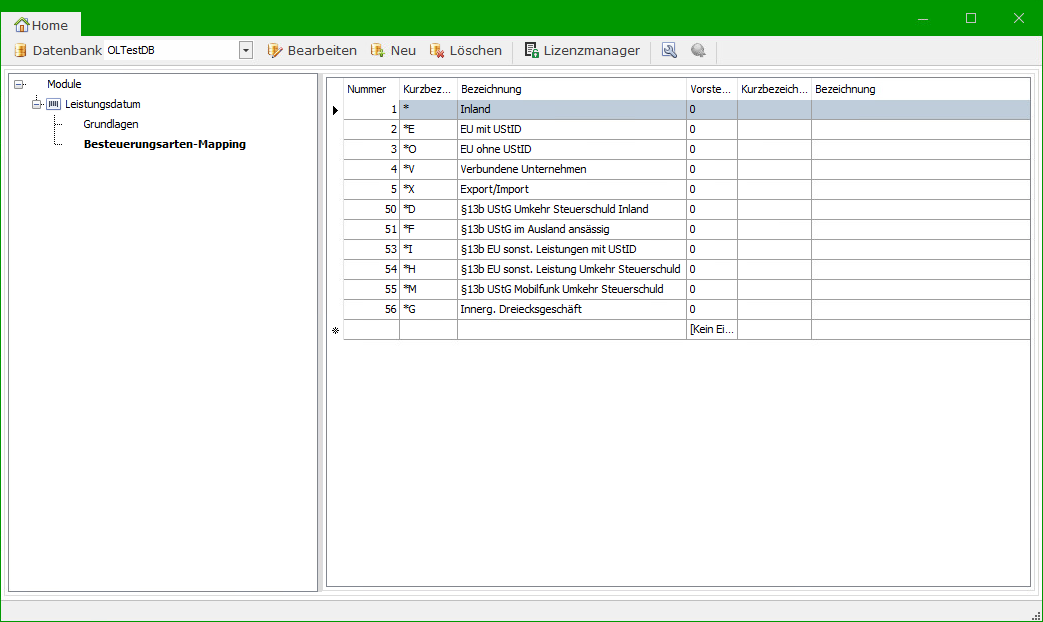The height and width of the screenshot is (622, 1043).
Task: Click the Kurzbez... column header after Nummer
Action: pos(428,89)
